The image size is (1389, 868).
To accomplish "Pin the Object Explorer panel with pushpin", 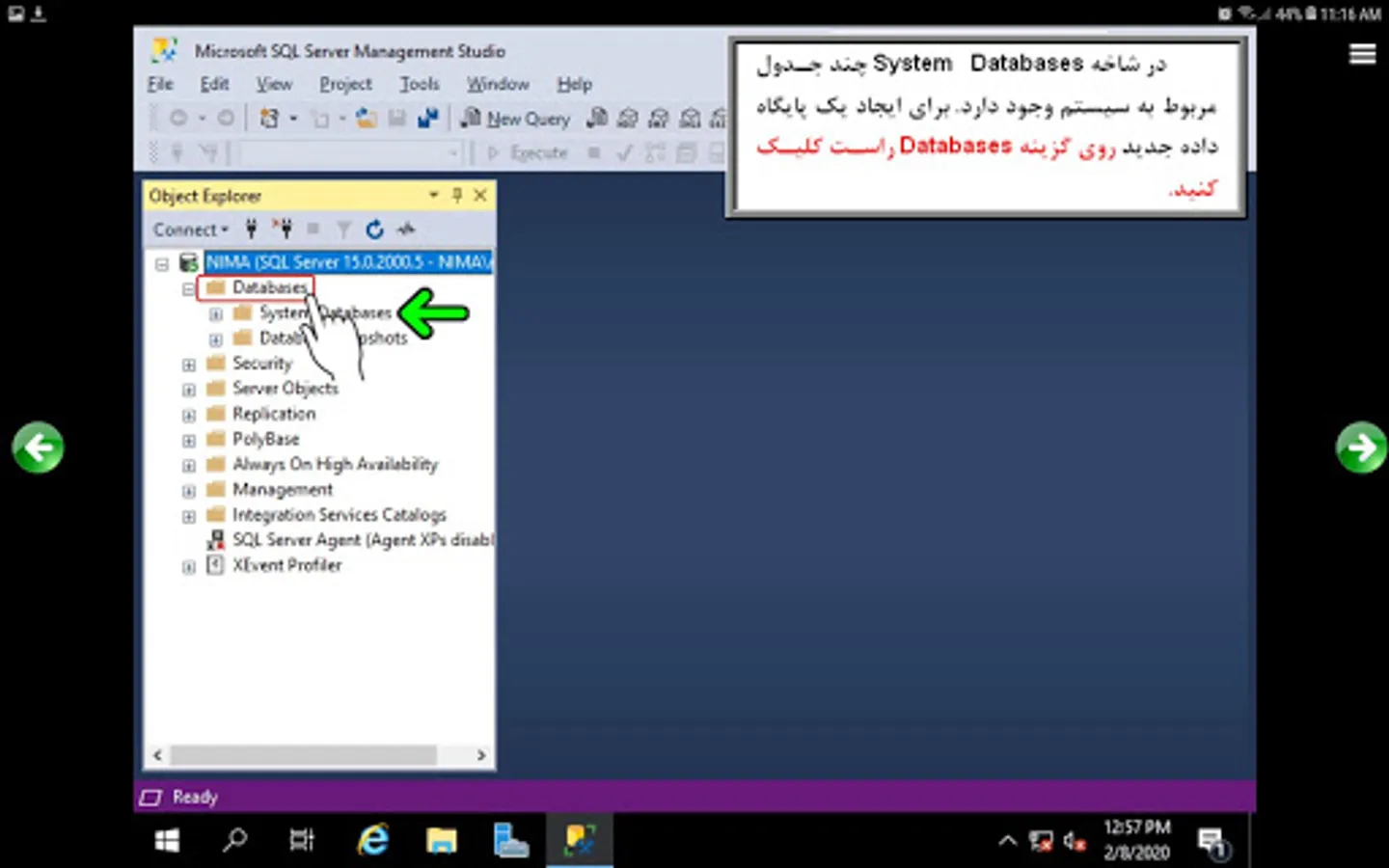I will click(x=457, y=195).
